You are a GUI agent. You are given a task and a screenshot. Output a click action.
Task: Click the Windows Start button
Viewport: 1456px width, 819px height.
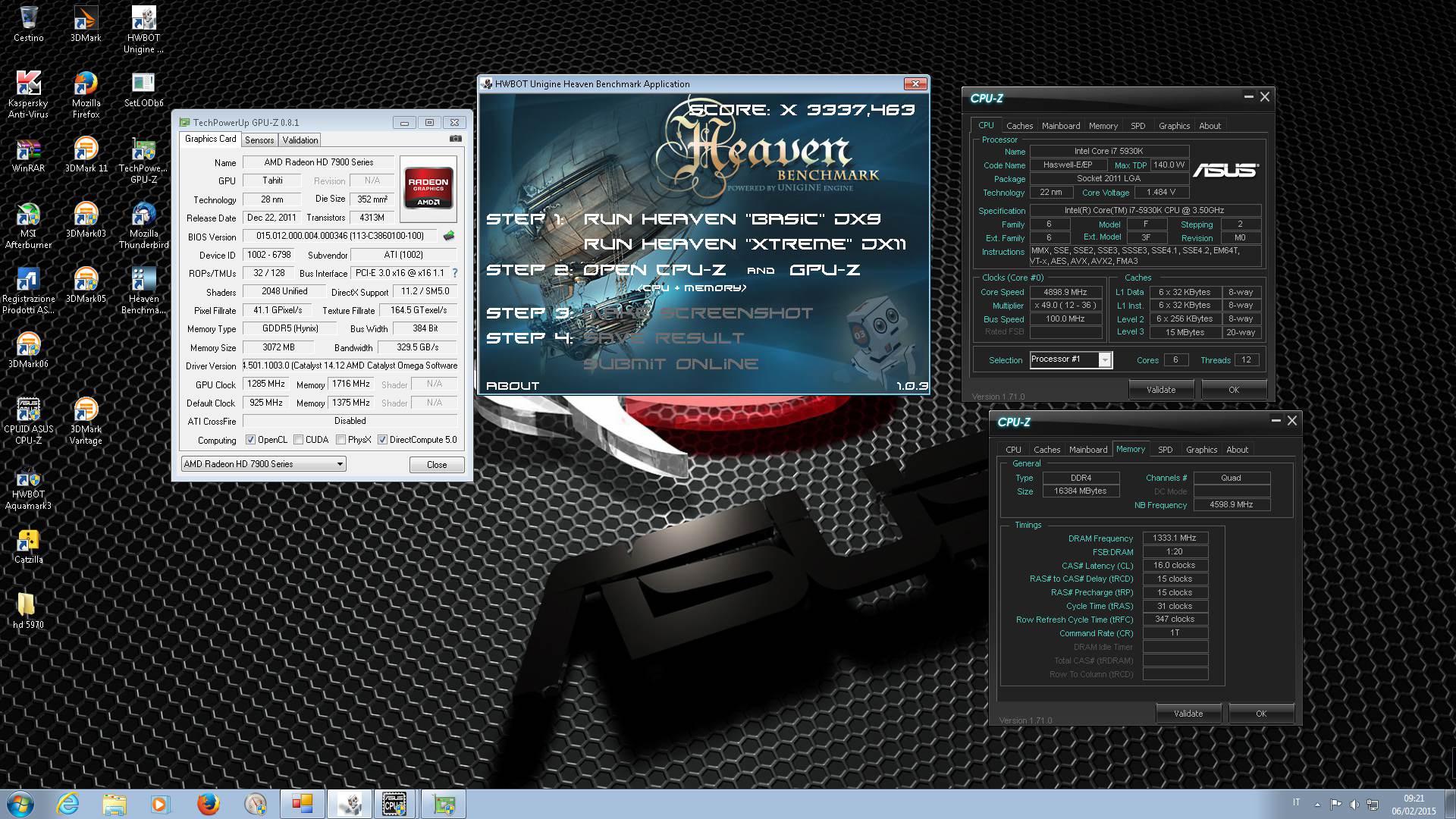[20, 804]
